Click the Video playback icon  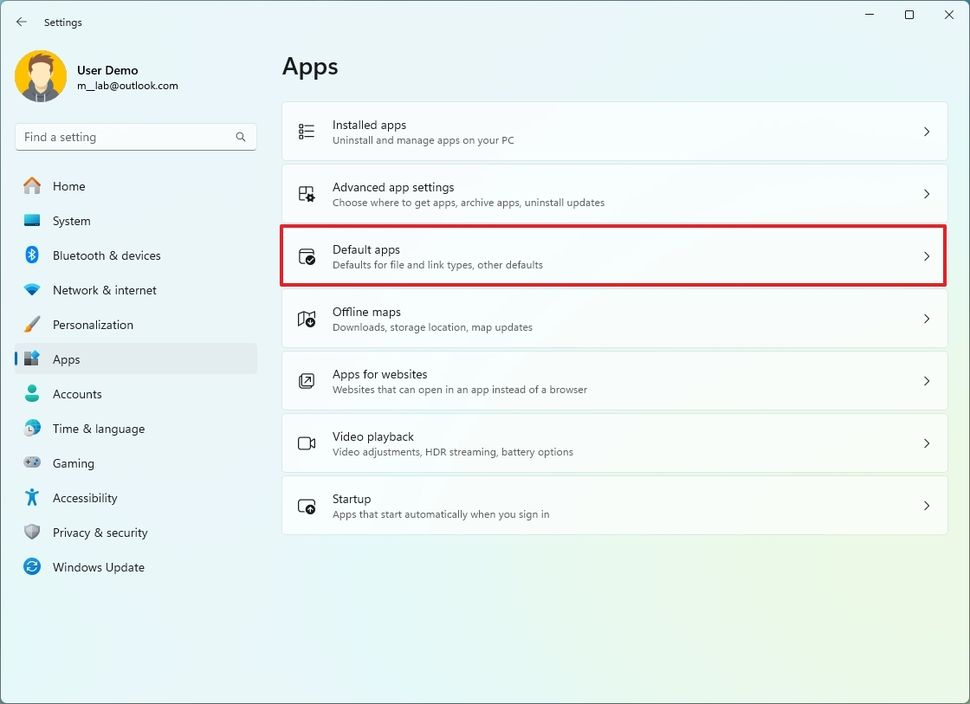[307, 443]
